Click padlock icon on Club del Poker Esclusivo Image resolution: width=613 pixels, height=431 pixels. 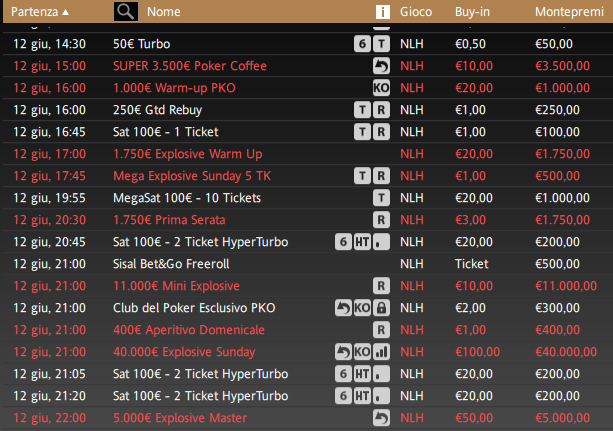coord(381,308)
